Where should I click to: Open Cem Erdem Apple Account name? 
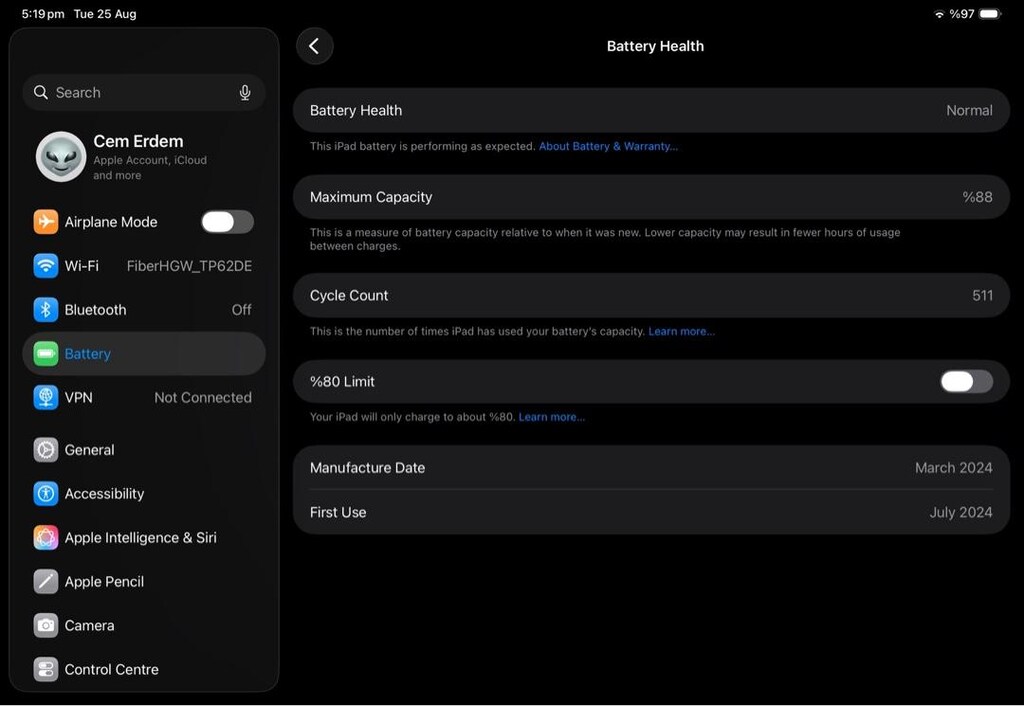coord(138,141)
